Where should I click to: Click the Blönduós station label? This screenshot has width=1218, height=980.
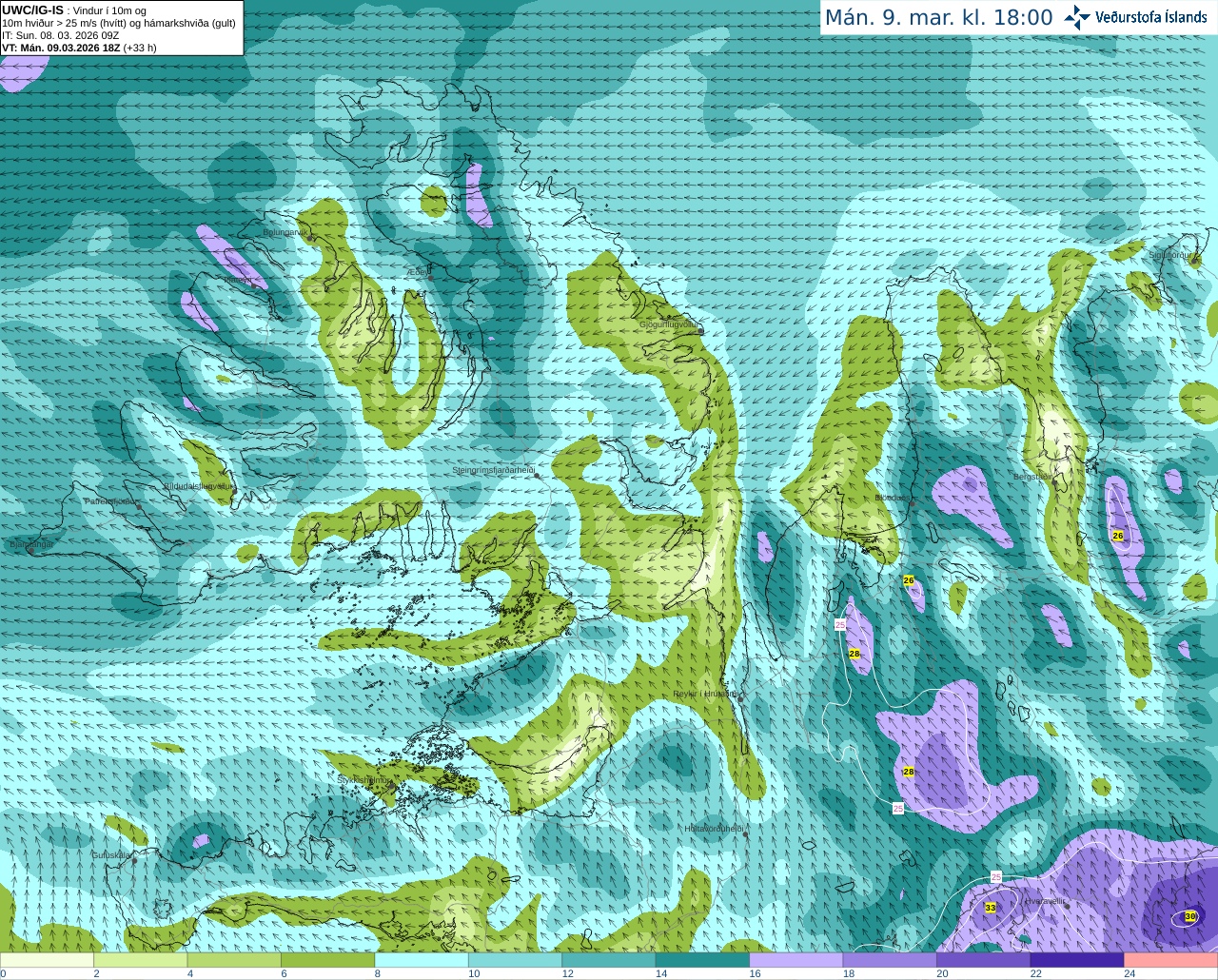[892, 498]
